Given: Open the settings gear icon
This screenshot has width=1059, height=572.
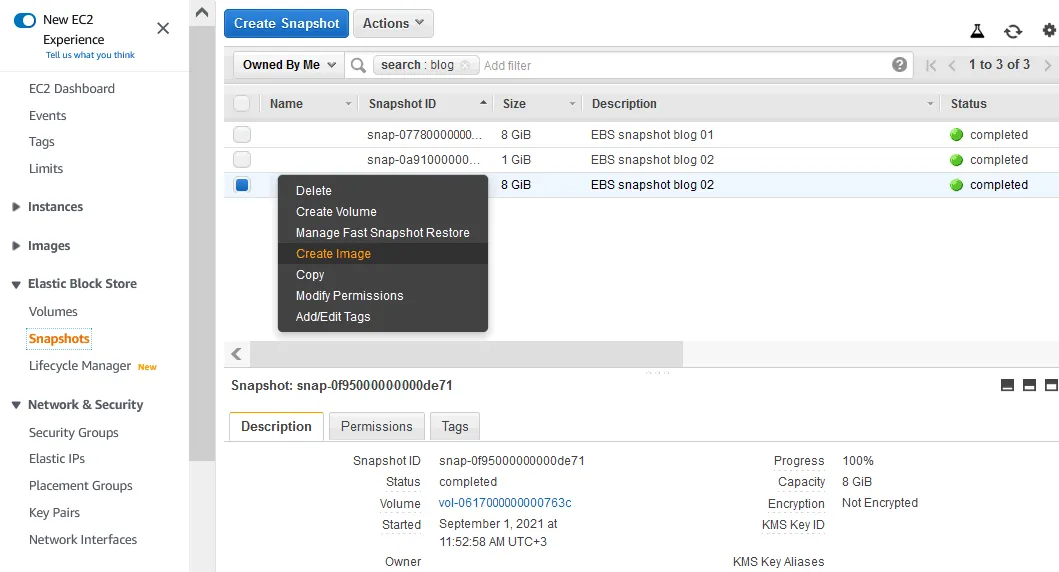Looking at the screenshot, I should 1048,32.
